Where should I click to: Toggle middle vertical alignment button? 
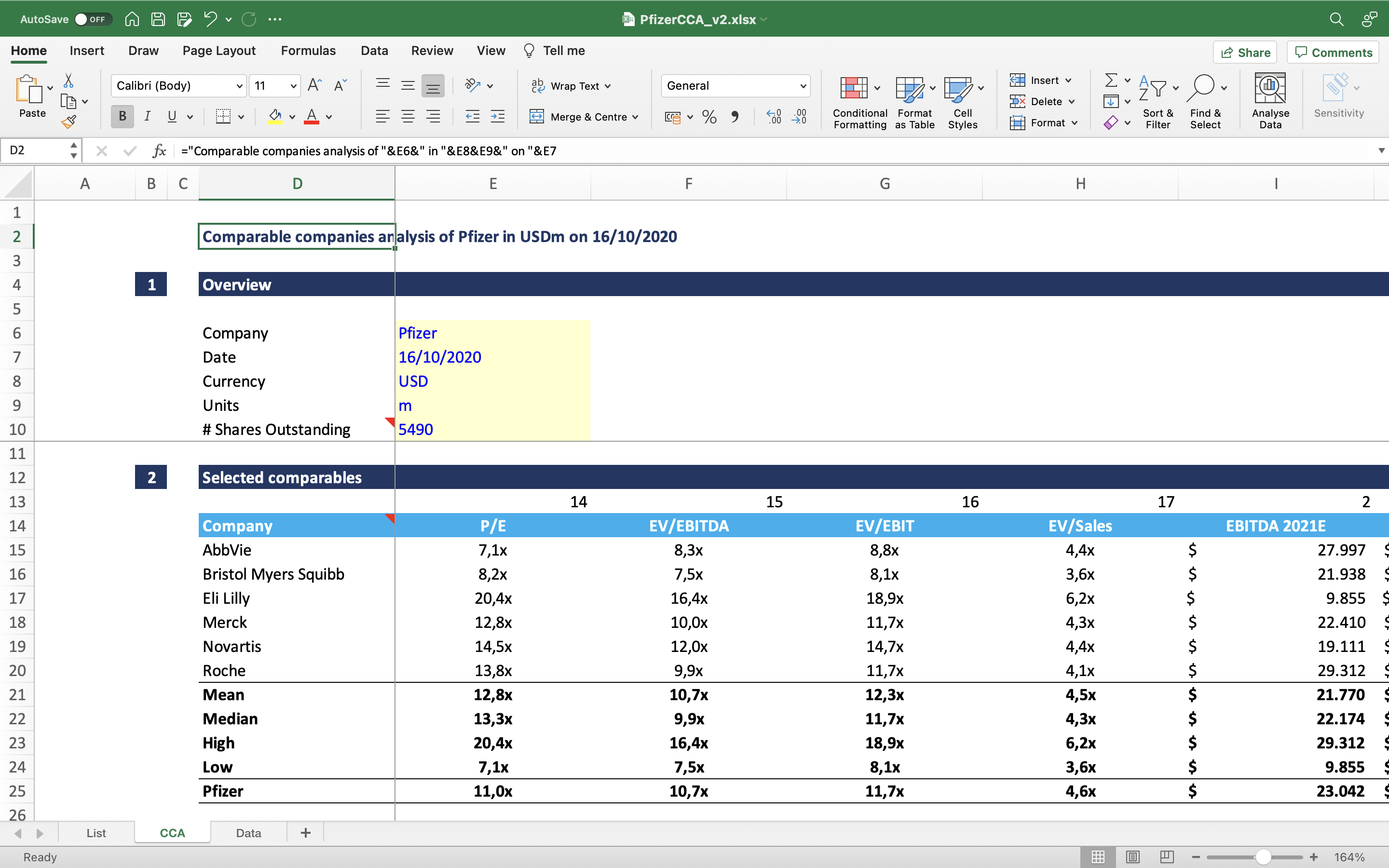[x=408, y=85]
